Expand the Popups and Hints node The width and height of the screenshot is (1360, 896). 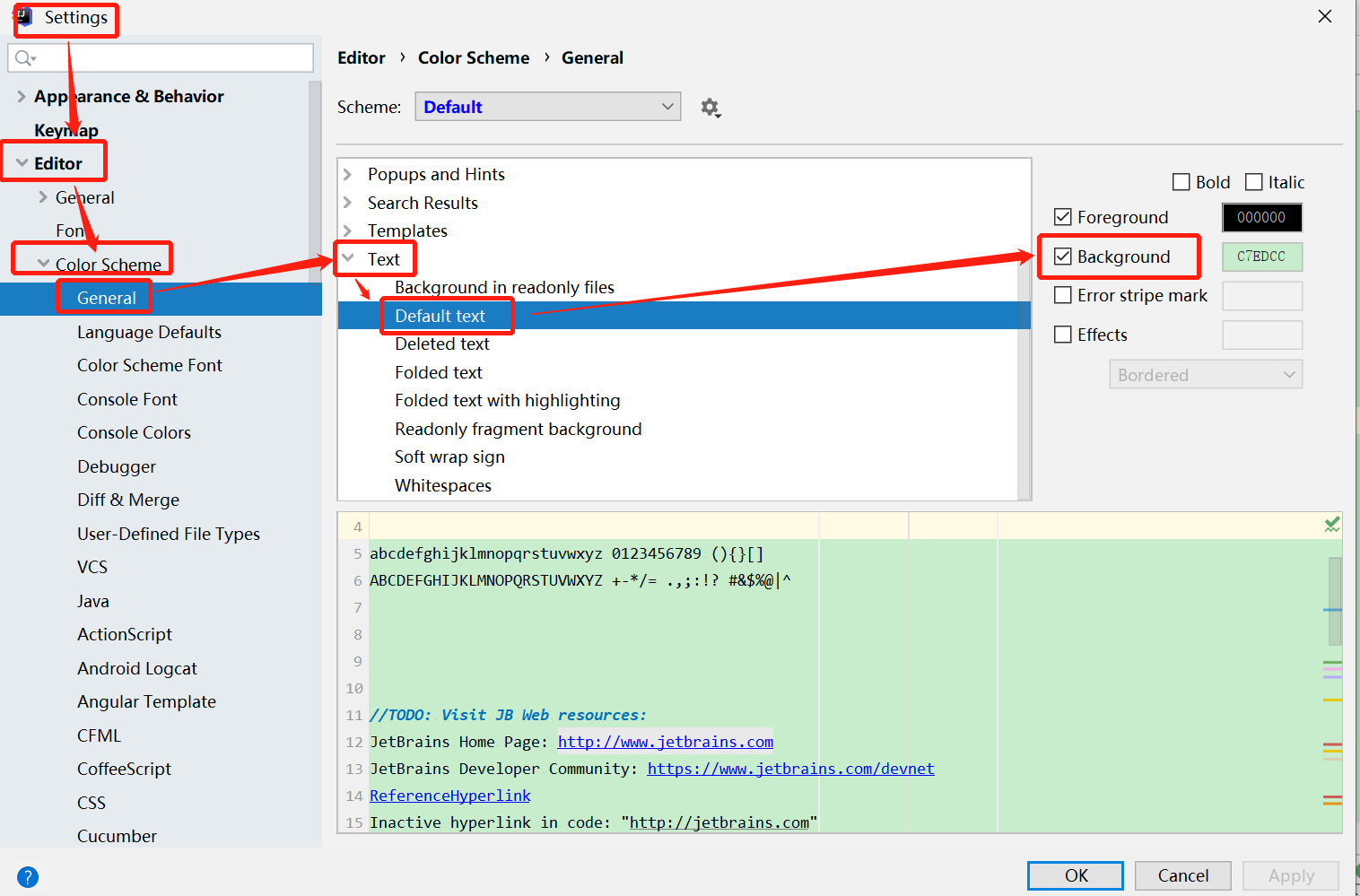(348, 174)
